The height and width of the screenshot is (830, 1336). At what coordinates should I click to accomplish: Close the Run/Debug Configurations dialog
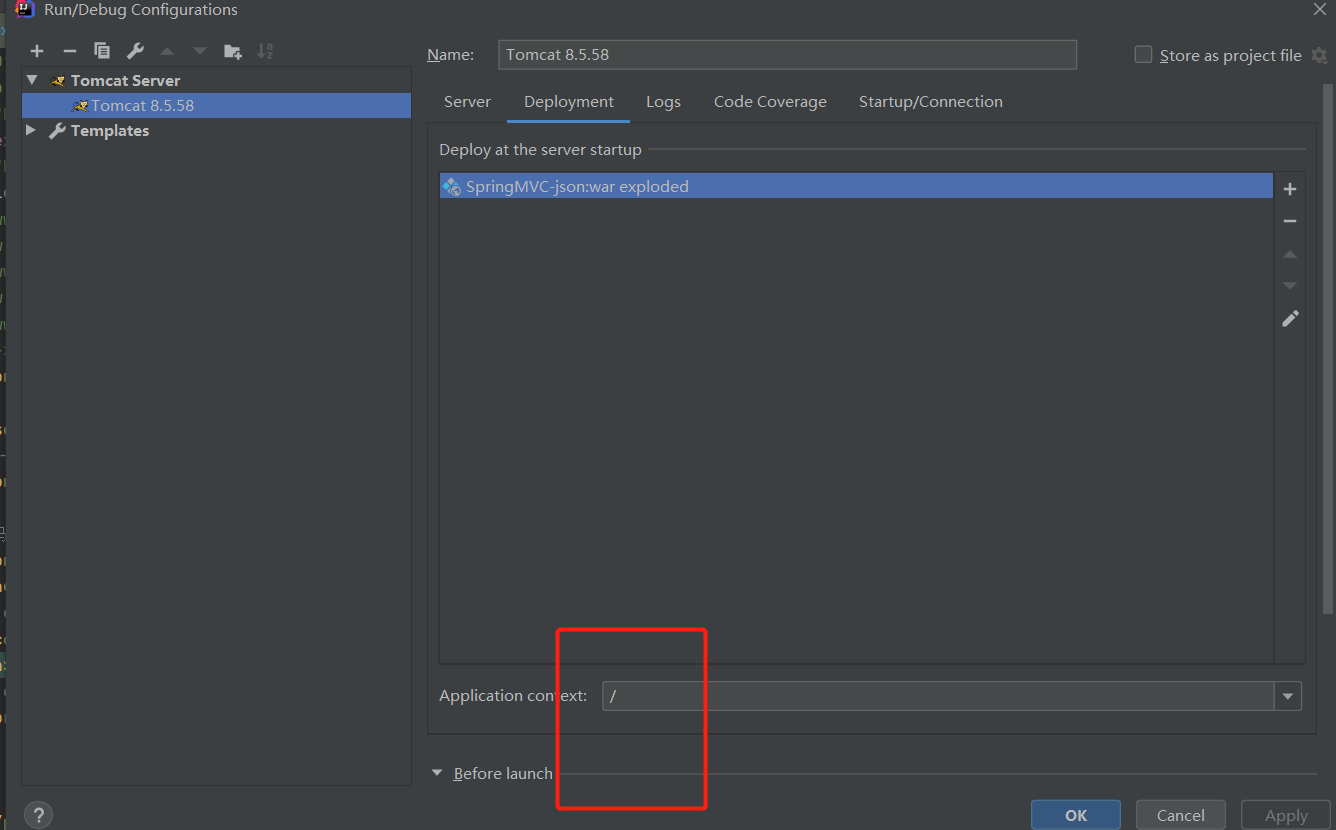click(x=1319, y=9)
